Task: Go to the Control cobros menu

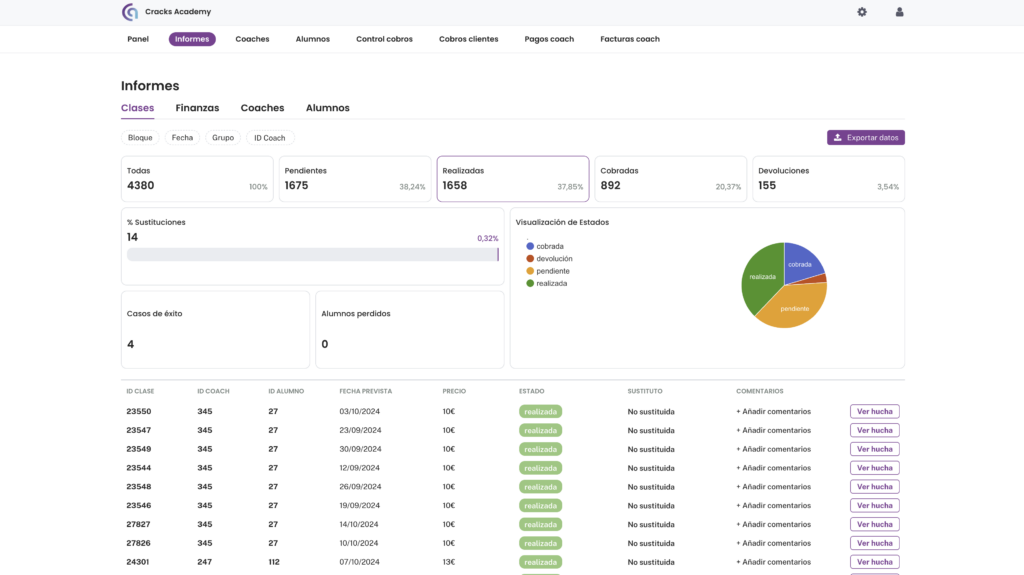Action: (x=384, y=39)
